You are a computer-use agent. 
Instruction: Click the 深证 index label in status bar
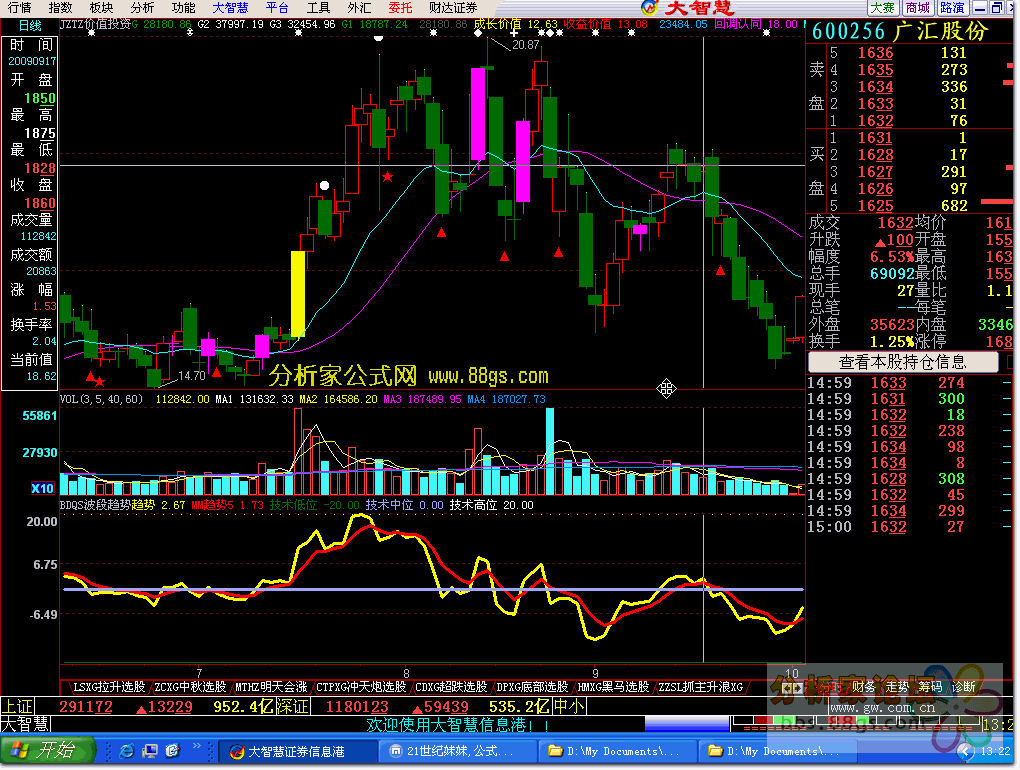coord(292,706)
